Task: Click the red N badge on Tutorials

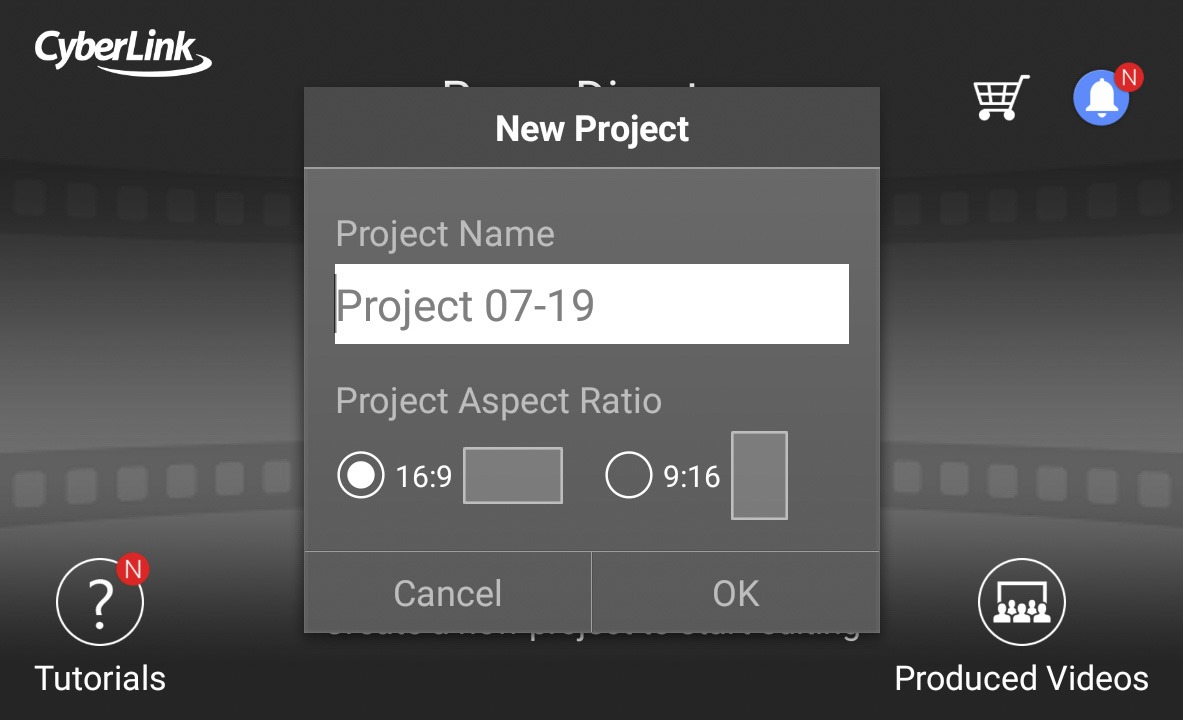Action: coord(132,569)
